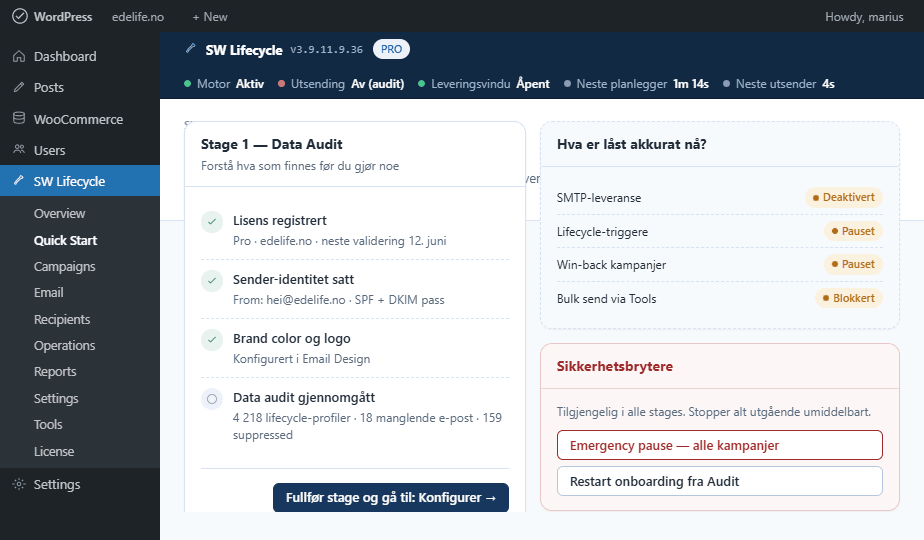Click the 'Leveringsvindu Åpent' status text
924x540 pixels.
[490, 84]
